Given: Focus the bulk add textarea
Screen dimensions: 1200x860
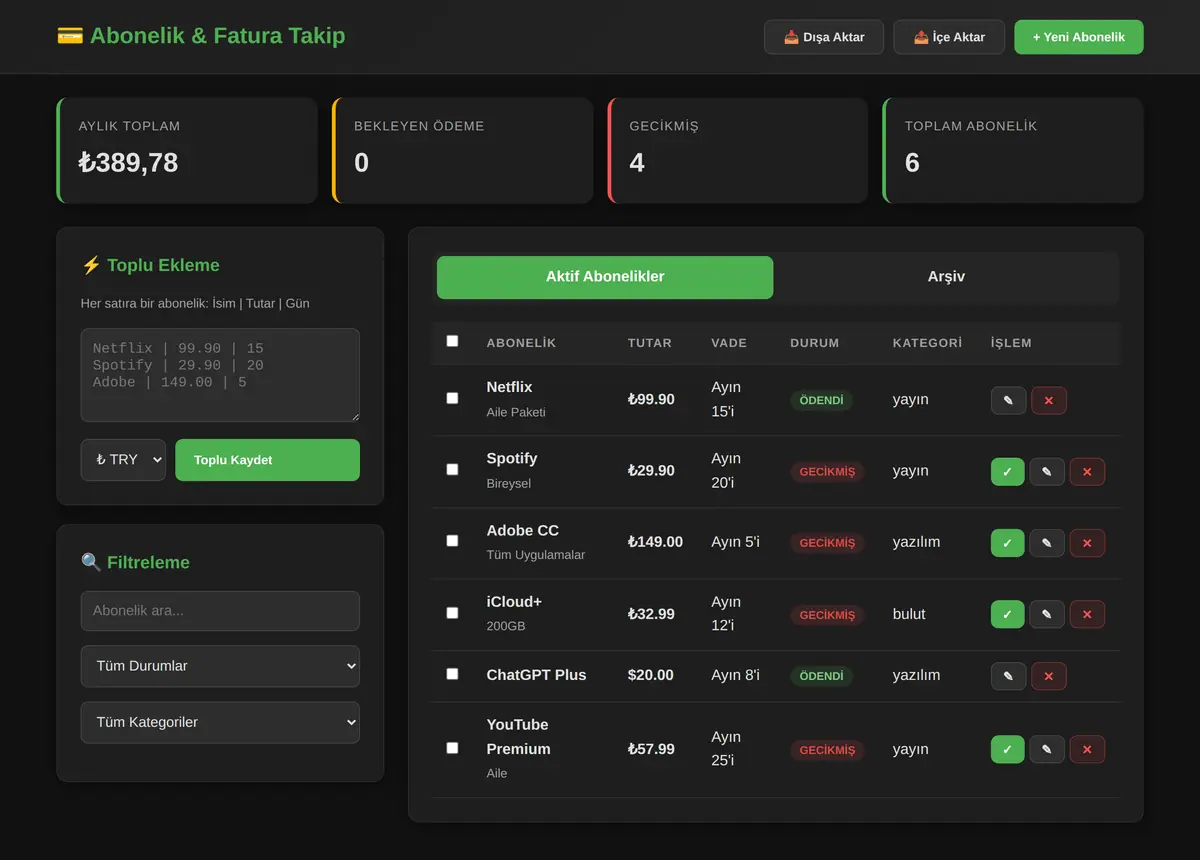Looking at the screenshot, I should (220, 375).
